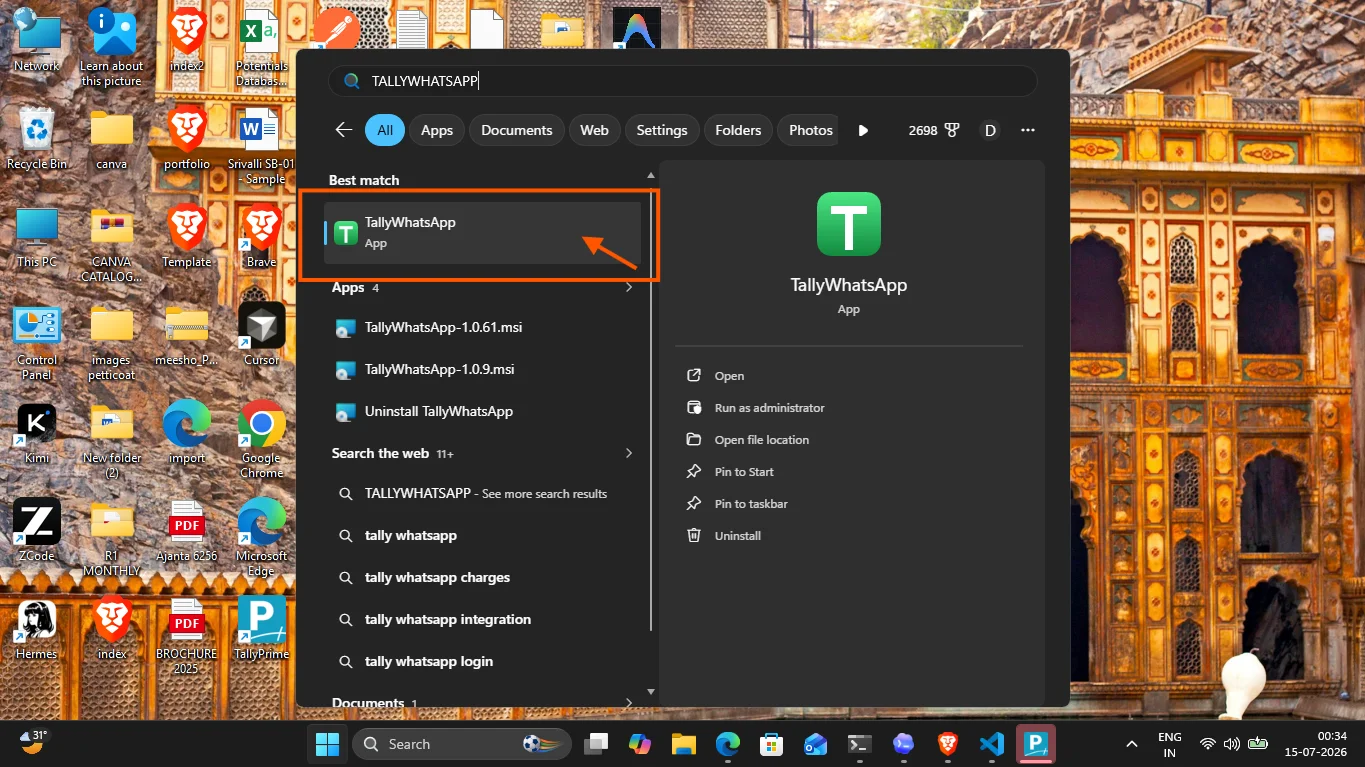The image size is (1365, 767).
Task: Go back with the search panel arrow
Action: (344, 130)
